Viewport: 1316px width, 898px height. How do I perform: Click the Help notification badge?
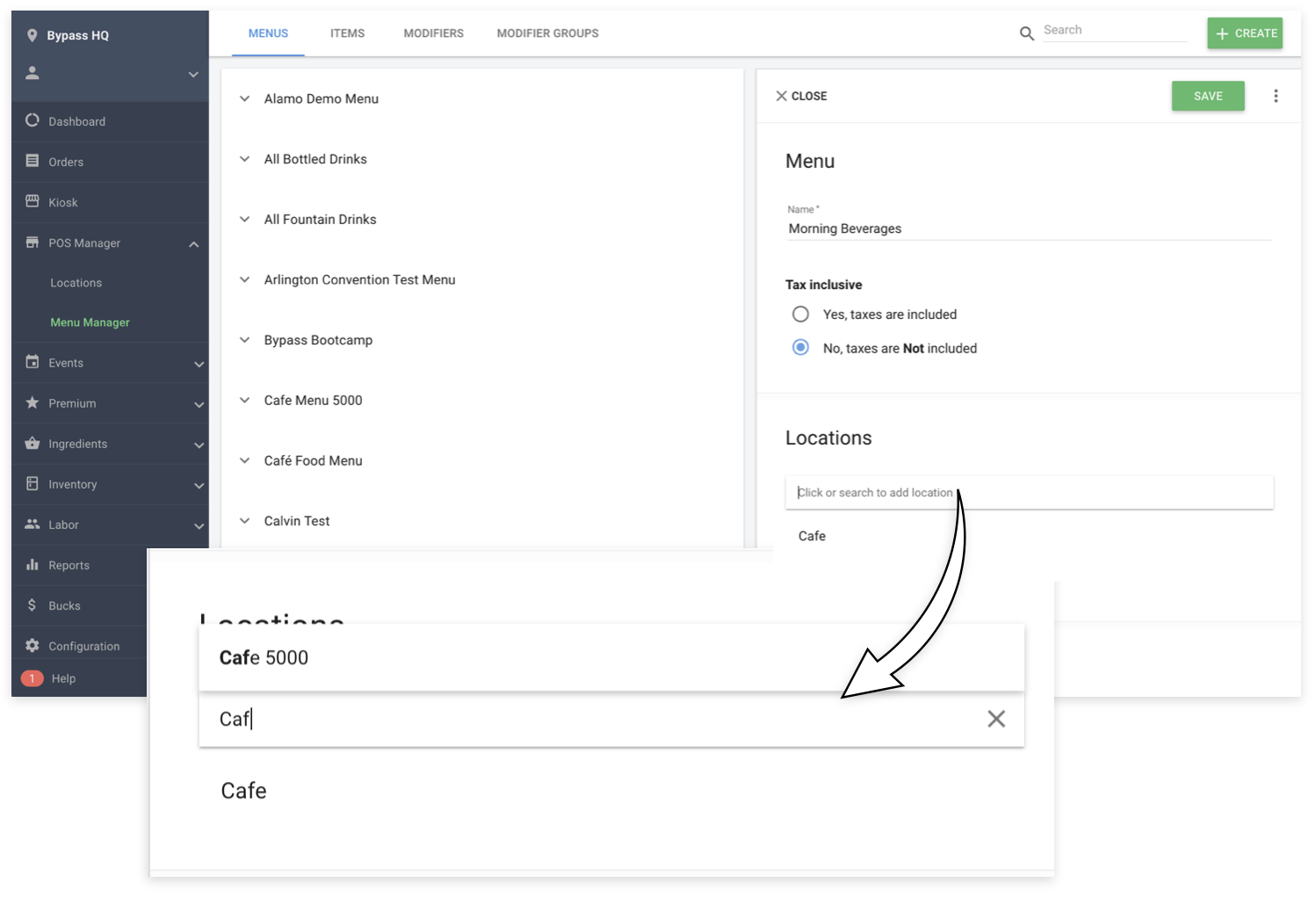click(x=33, y=678)
